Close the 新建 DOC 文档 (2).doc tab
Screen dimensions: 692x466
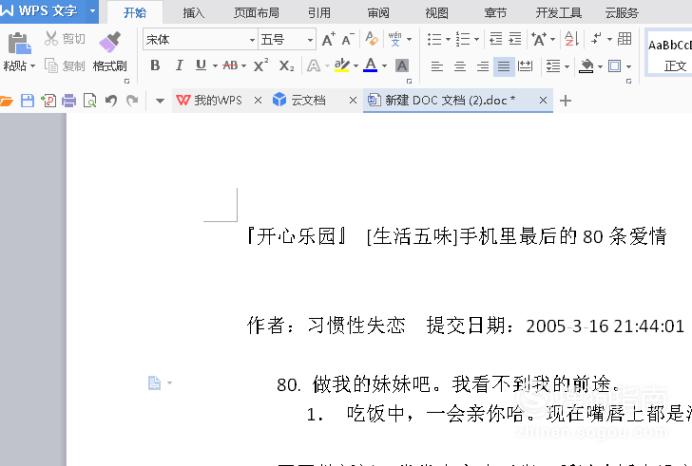pyautogui.click(x=543, y=101)
